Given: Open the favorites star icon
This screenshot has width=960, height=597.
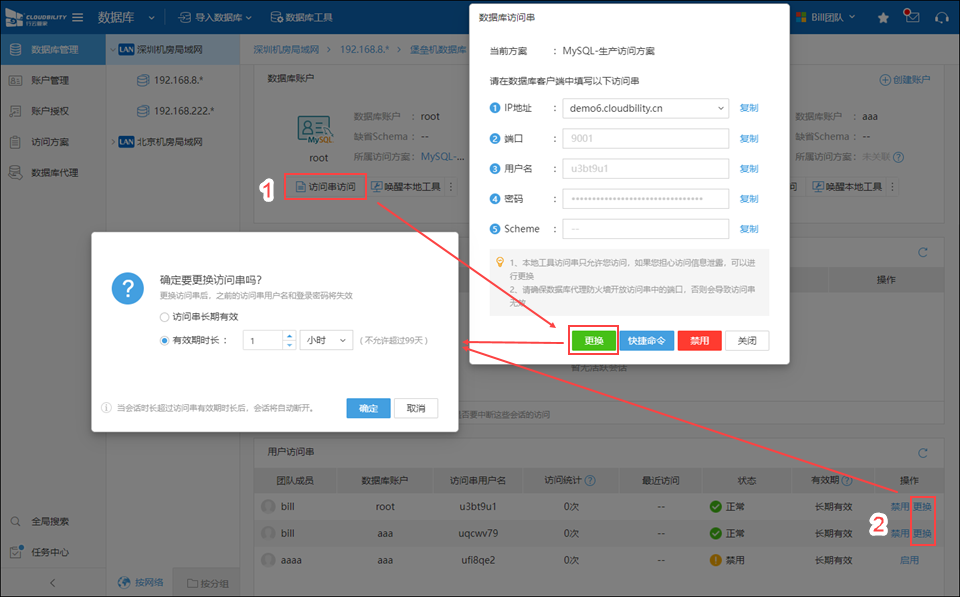Looking at the screenshot, I should pos(883,18).
